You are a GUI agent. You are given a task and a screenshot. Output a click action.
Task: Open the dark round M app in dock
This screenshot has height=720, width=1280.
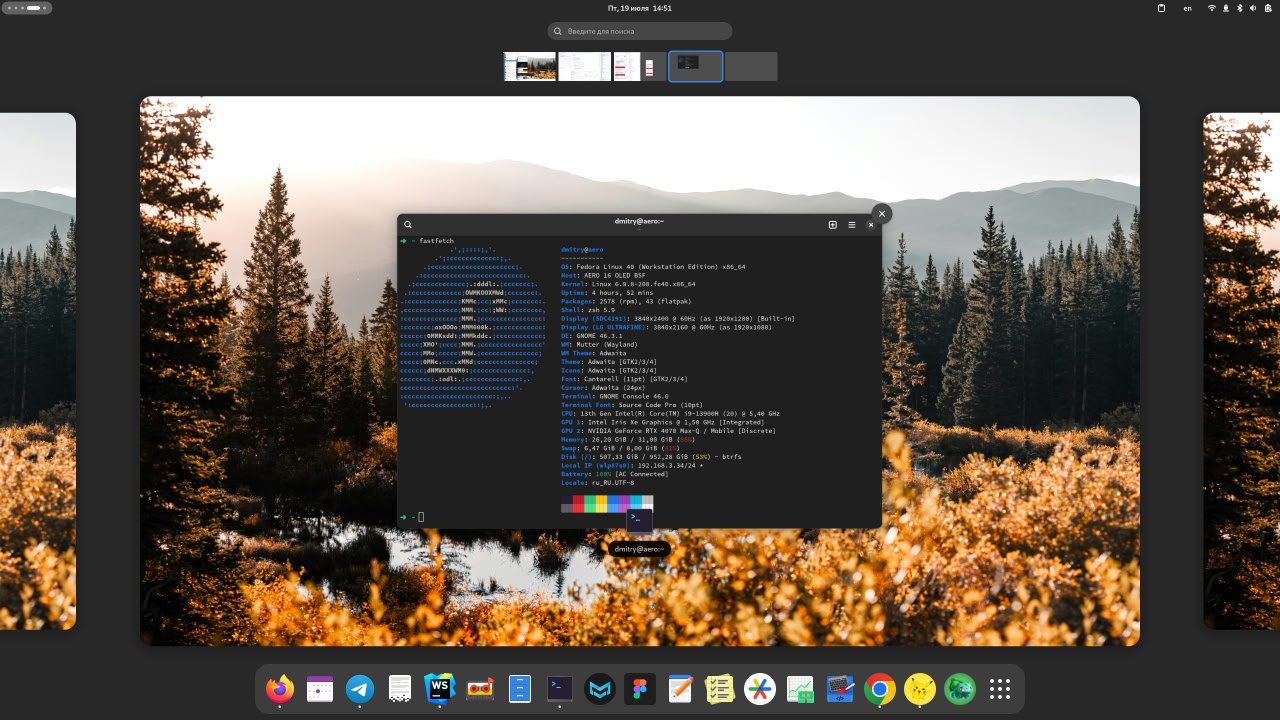[x=600, y=688]
